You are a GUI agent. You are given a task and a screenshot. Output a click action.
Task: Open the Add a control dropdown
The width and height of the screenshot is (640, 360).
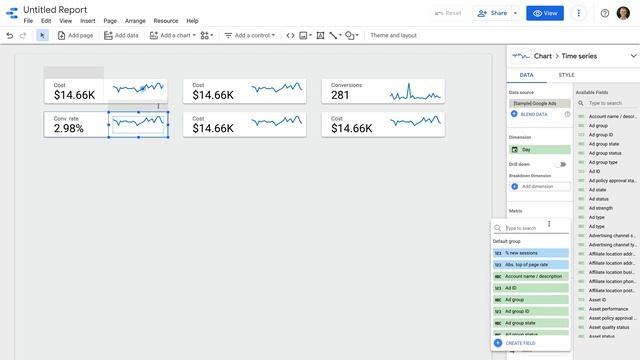[250, 36]
